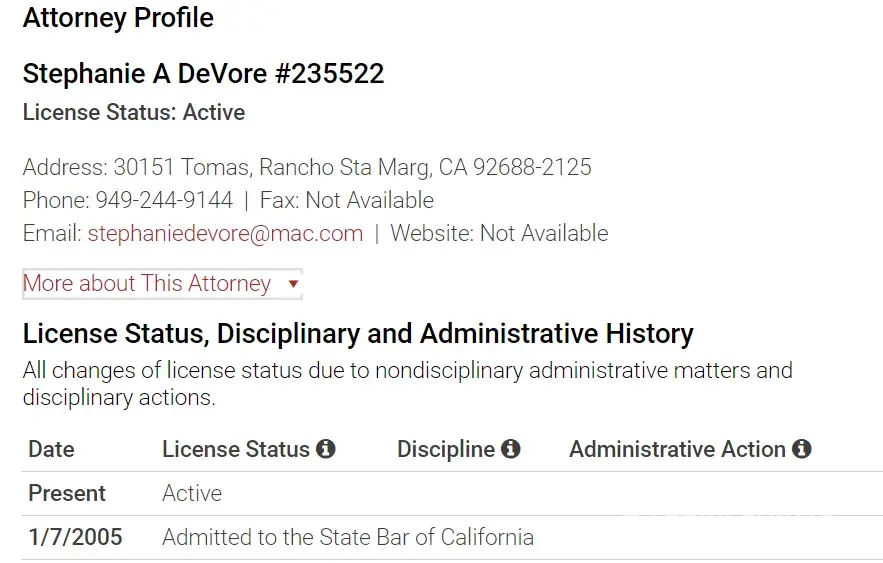This screenshot has height=563, width=883.
Task: Click the info icon next to Discipline
Action: 511,450
